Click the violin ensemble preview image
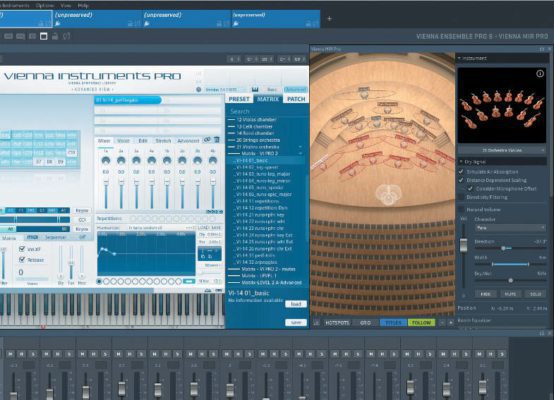Screen dimensions: 554x400 (x=502, y=105)
